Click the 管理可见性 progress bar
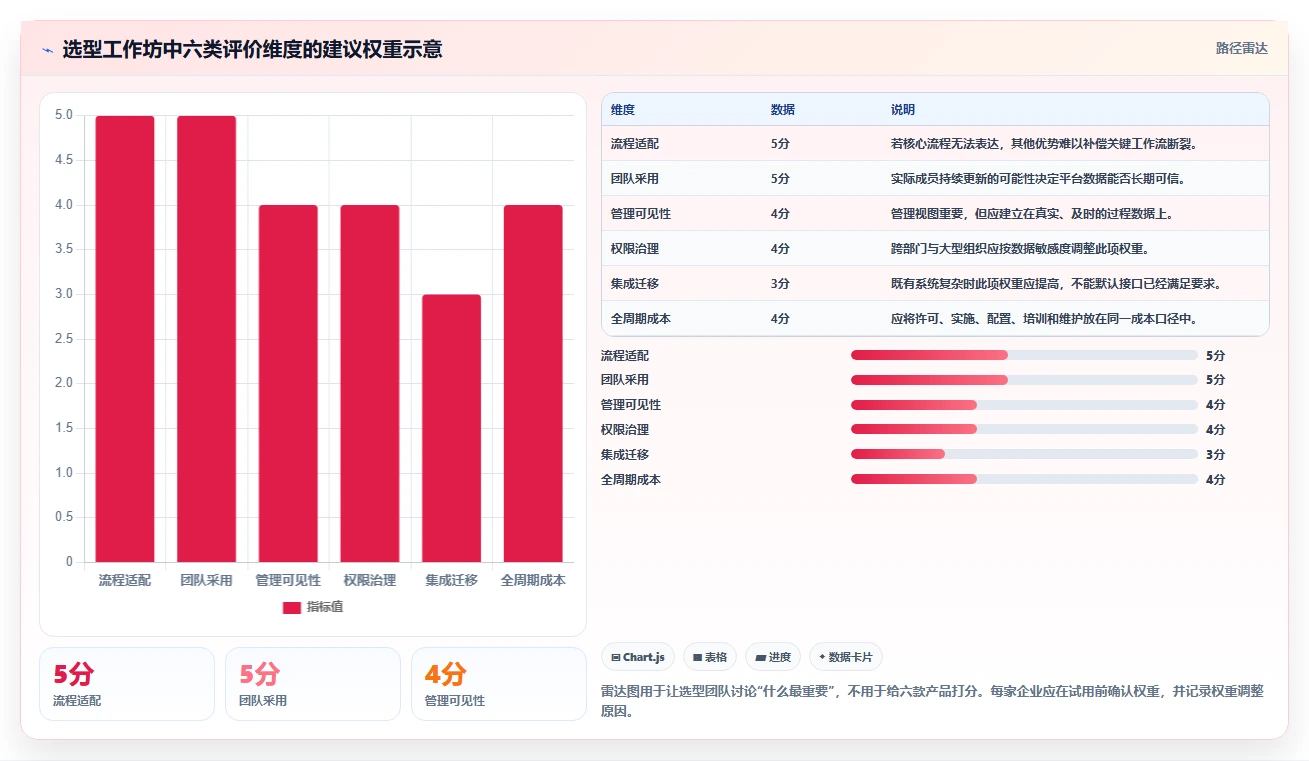The height and width of the screenshot is (761, 1309). point(1024,405)
